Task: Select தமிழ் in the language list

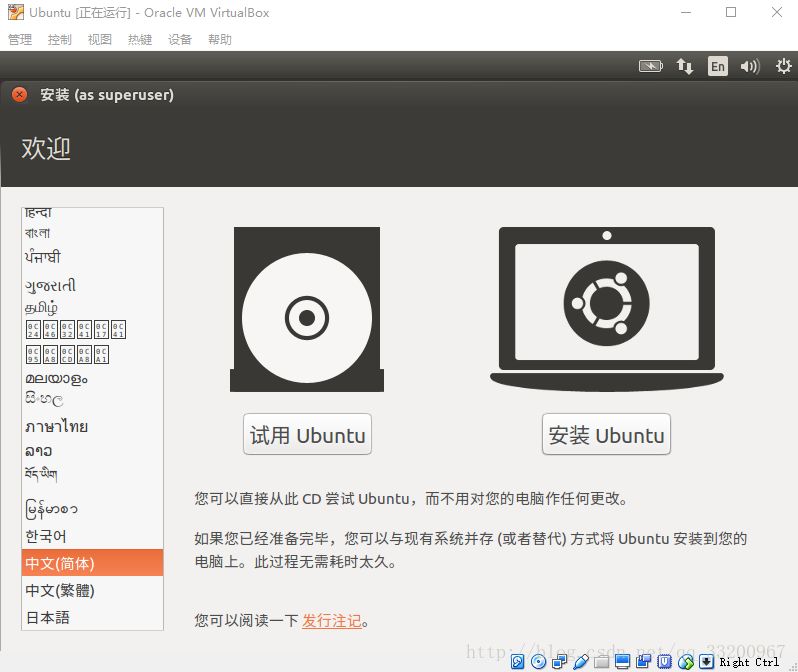Action: coord(92,307)
